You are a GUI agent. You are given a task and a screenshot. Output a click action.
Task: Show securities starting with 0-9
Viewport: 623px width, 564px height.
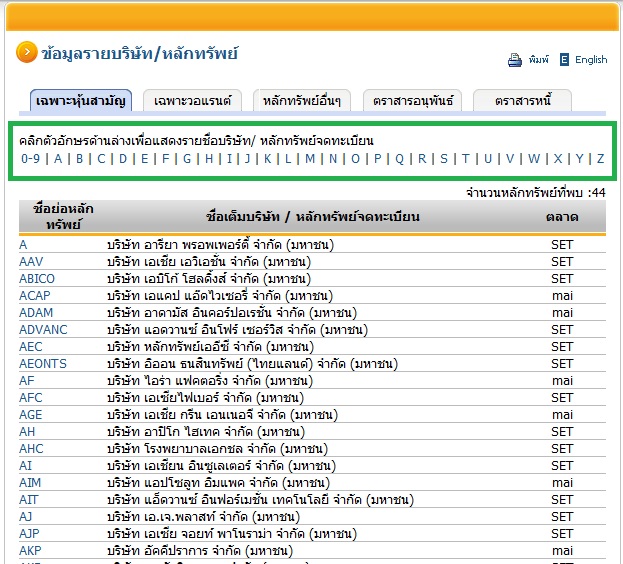click(31, 159)
